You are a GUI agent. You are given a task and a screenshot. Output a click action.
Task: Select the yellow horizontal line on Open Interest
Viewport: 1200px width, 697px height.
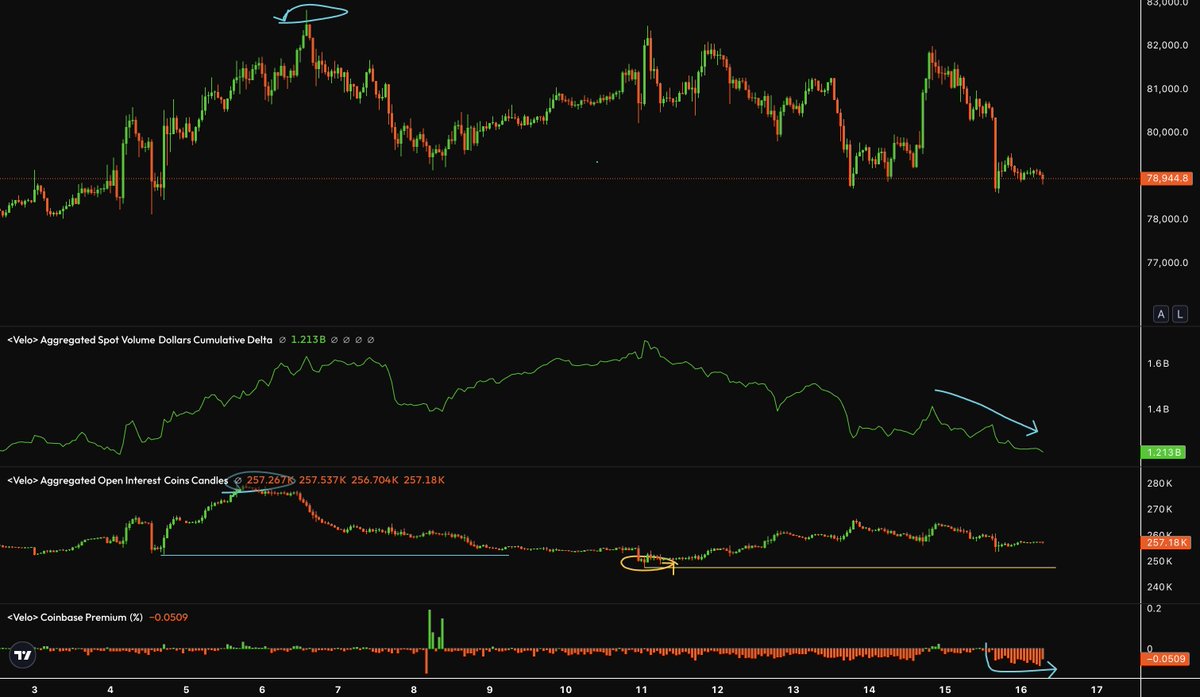click(866, 568)
